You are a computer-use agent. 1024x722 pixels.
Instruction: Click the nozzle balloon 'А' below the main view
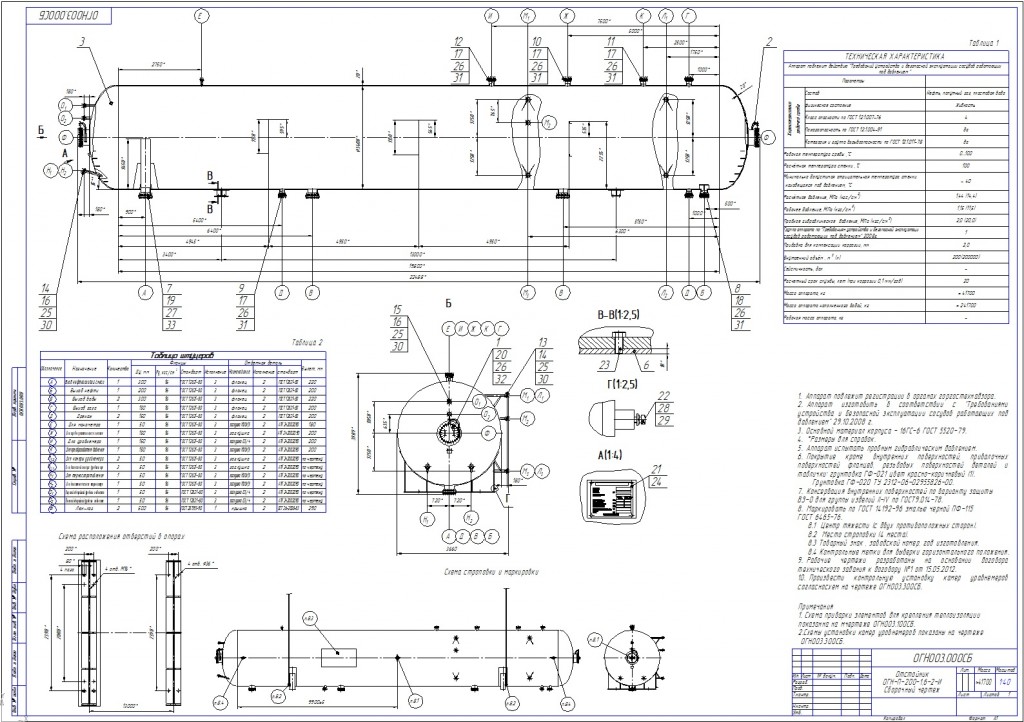pos(145,293)
